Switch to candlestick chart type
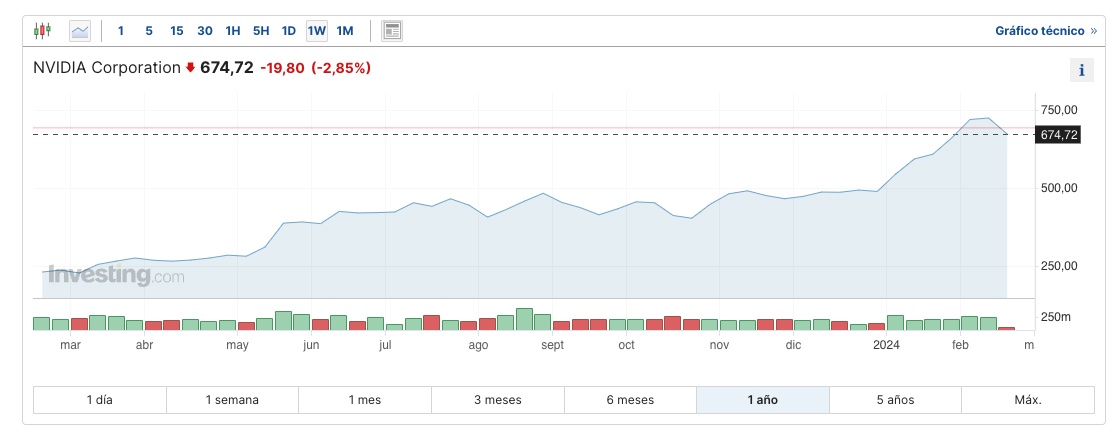Screen dimensions: 1118x434 pyautogui.click(x=42, y=31)
